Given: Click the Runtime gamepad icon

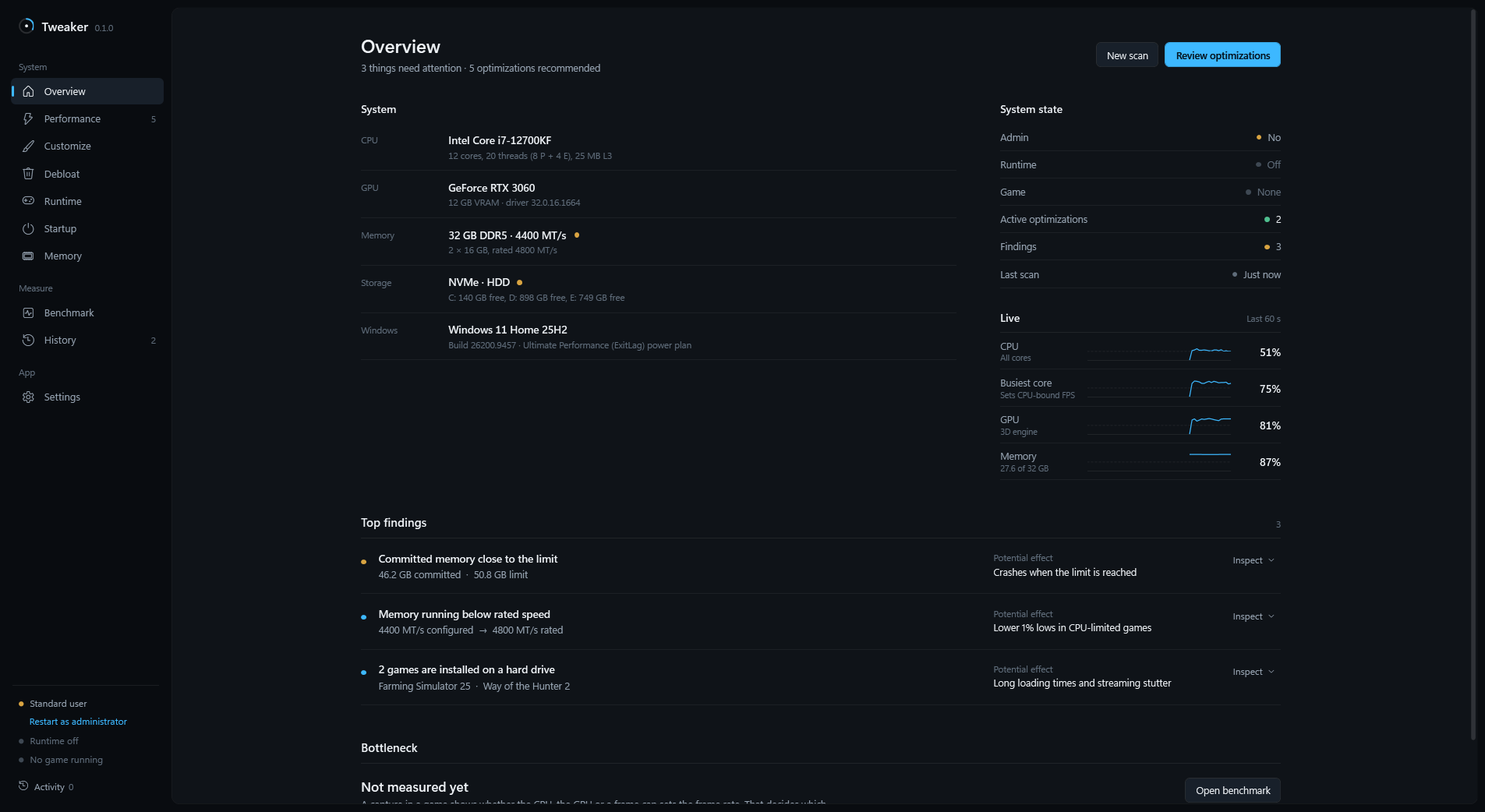Looking at the screenshot, I should [x=28, y=201].
